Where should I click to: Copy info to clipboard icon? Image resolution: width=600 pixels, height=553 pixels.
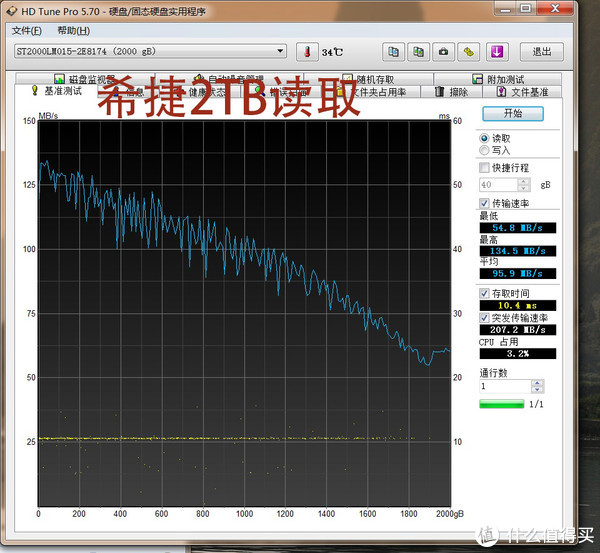393,52
